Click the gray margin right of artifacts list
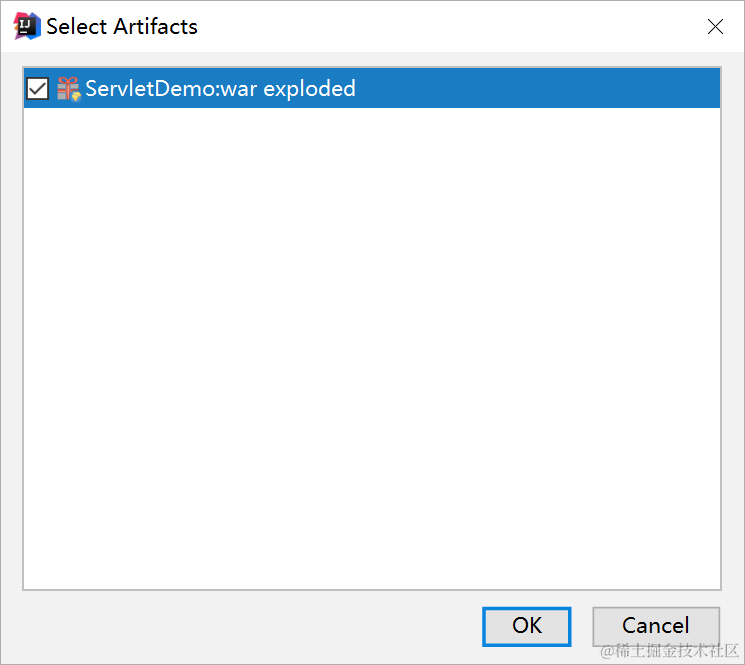This screenshot has width=745, height=665. point(733,328)
